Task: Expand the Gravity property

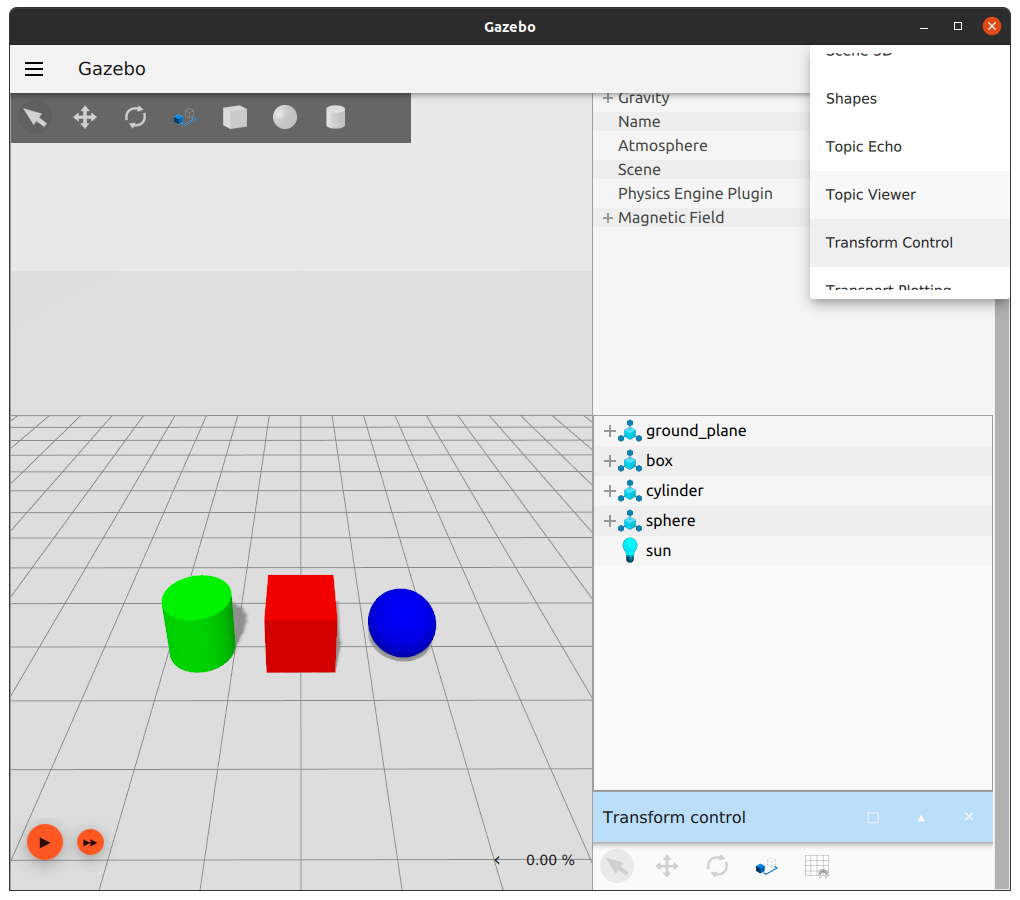Action: [x=608, y=98]
